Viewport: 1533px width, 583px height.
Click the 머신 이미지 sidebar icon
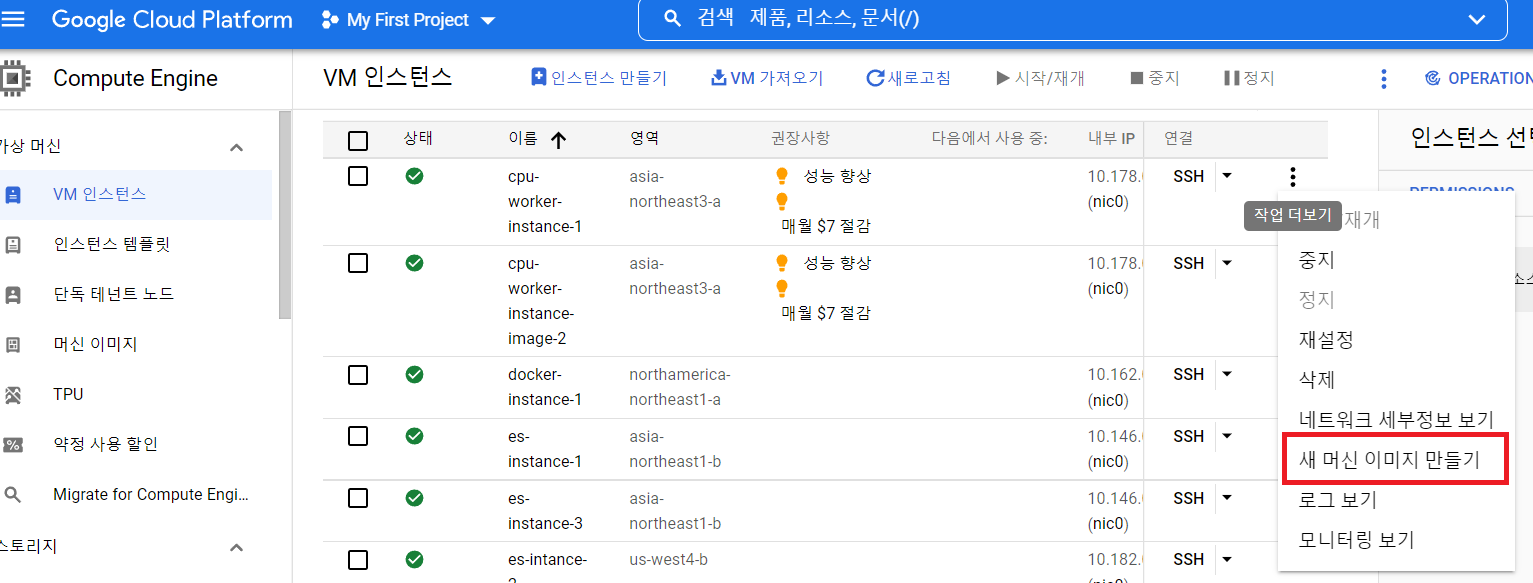13,344
